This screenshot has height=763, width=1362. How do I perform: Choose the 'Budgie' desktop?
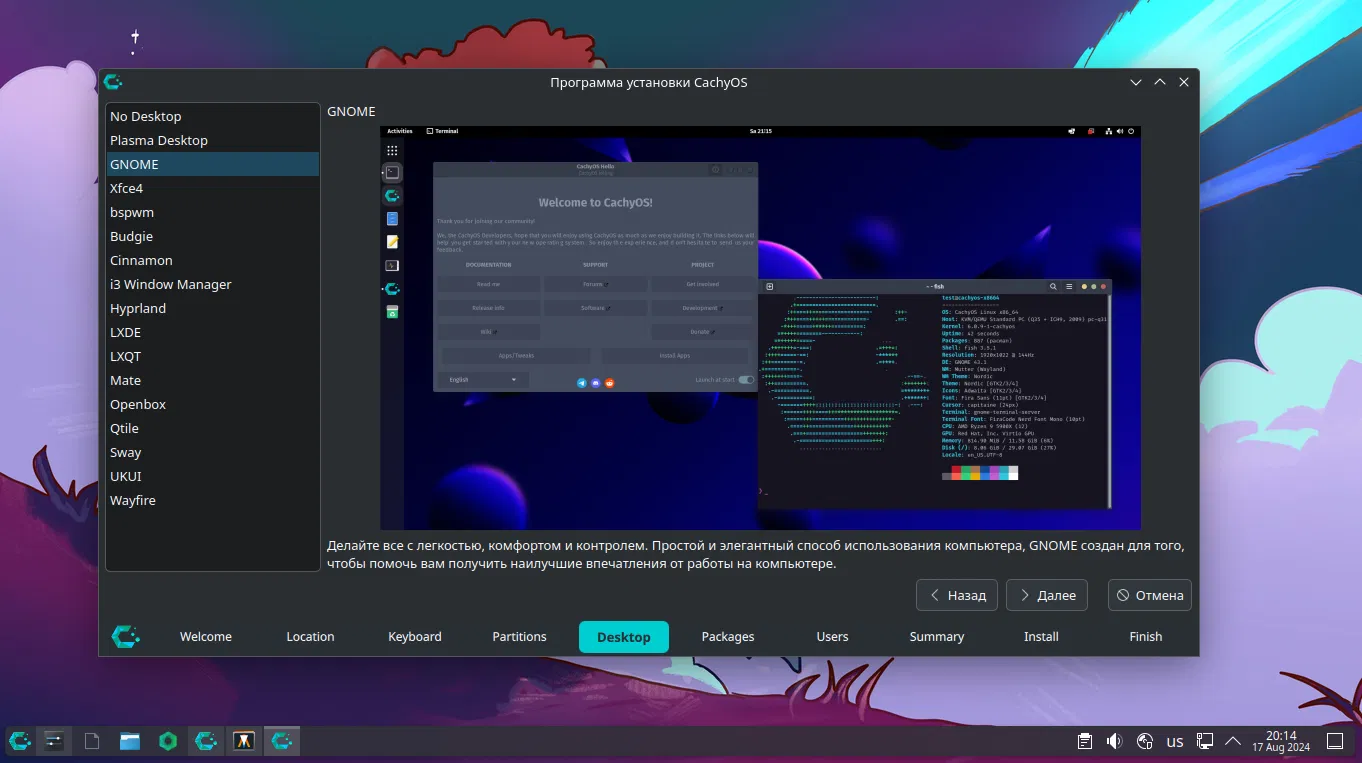[213, 236]
